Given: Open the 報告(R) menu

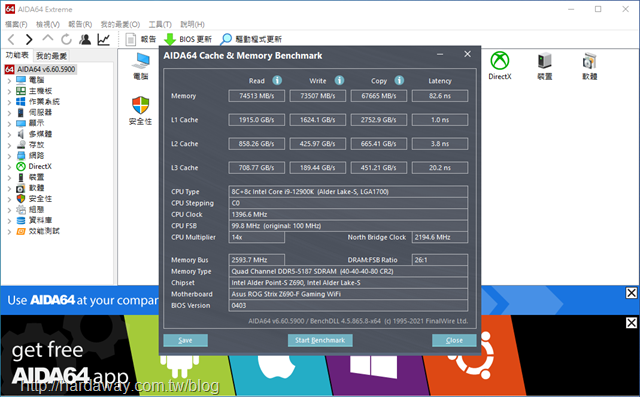Looking at the screenshot, I should [x=80, y=24].
